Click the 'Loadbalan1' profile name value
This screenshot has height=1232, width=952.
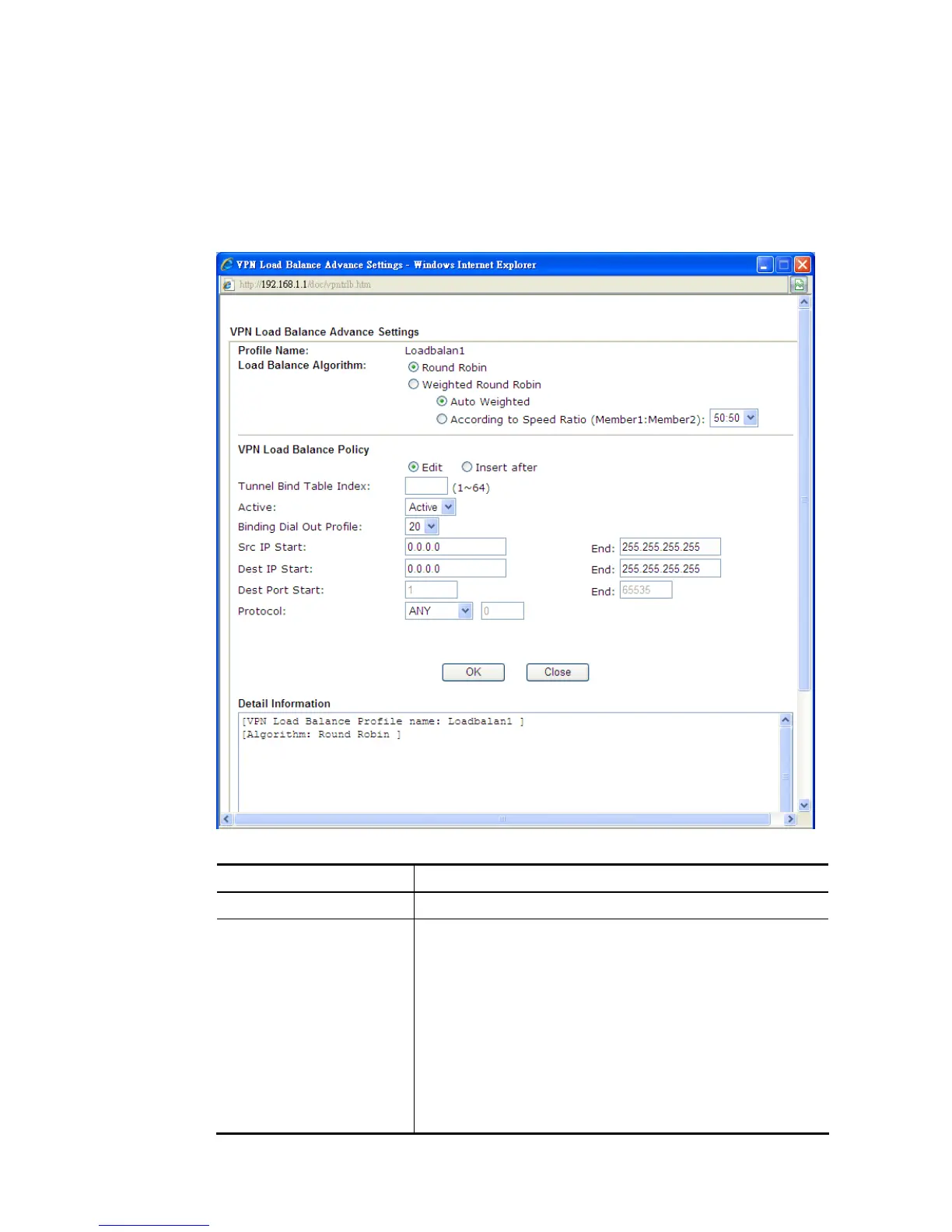pos(435,351)
